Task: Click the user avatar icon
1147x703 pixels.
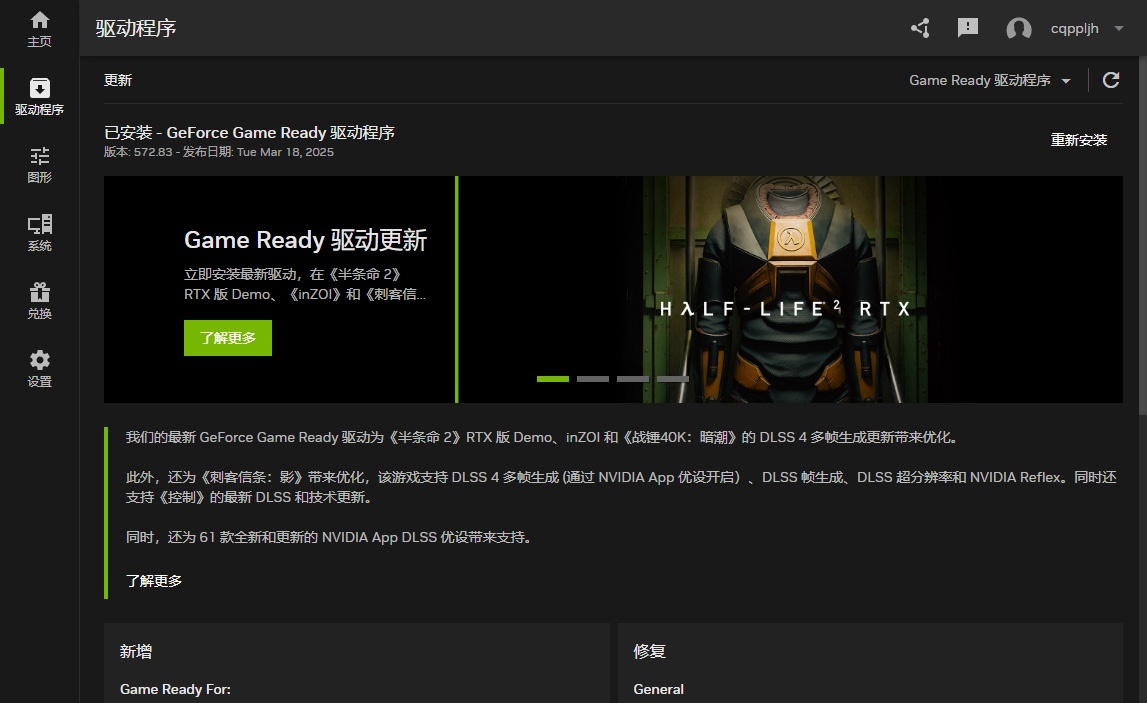Action: point(1019,29)
